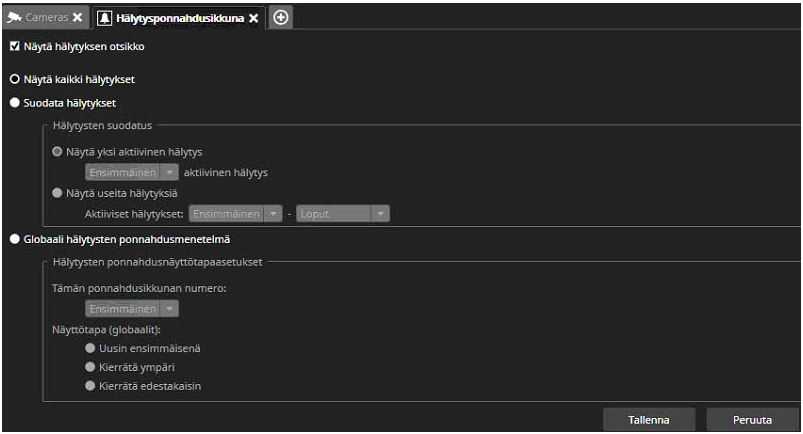Select the Hälytysponnahdusikkuna tab
The width and height of the screenshot is (803, 434).
click(180, 18)
